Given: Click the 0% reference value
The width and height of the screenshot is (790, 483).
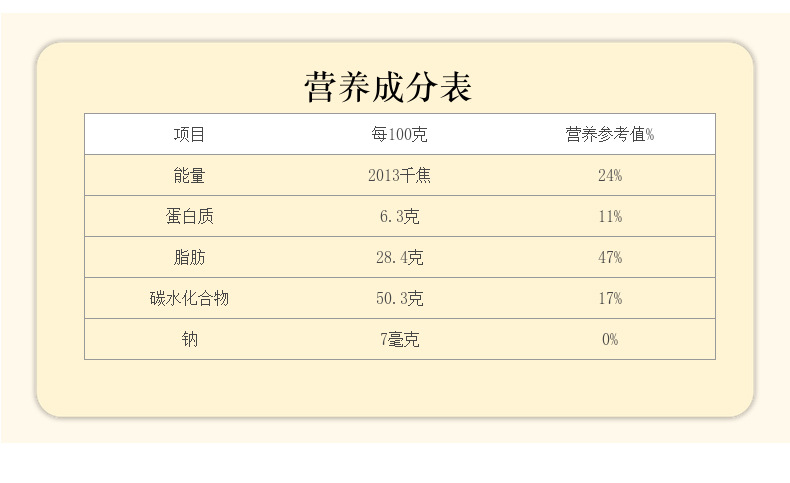Looking at the screenshot, I should pos(610,340).
